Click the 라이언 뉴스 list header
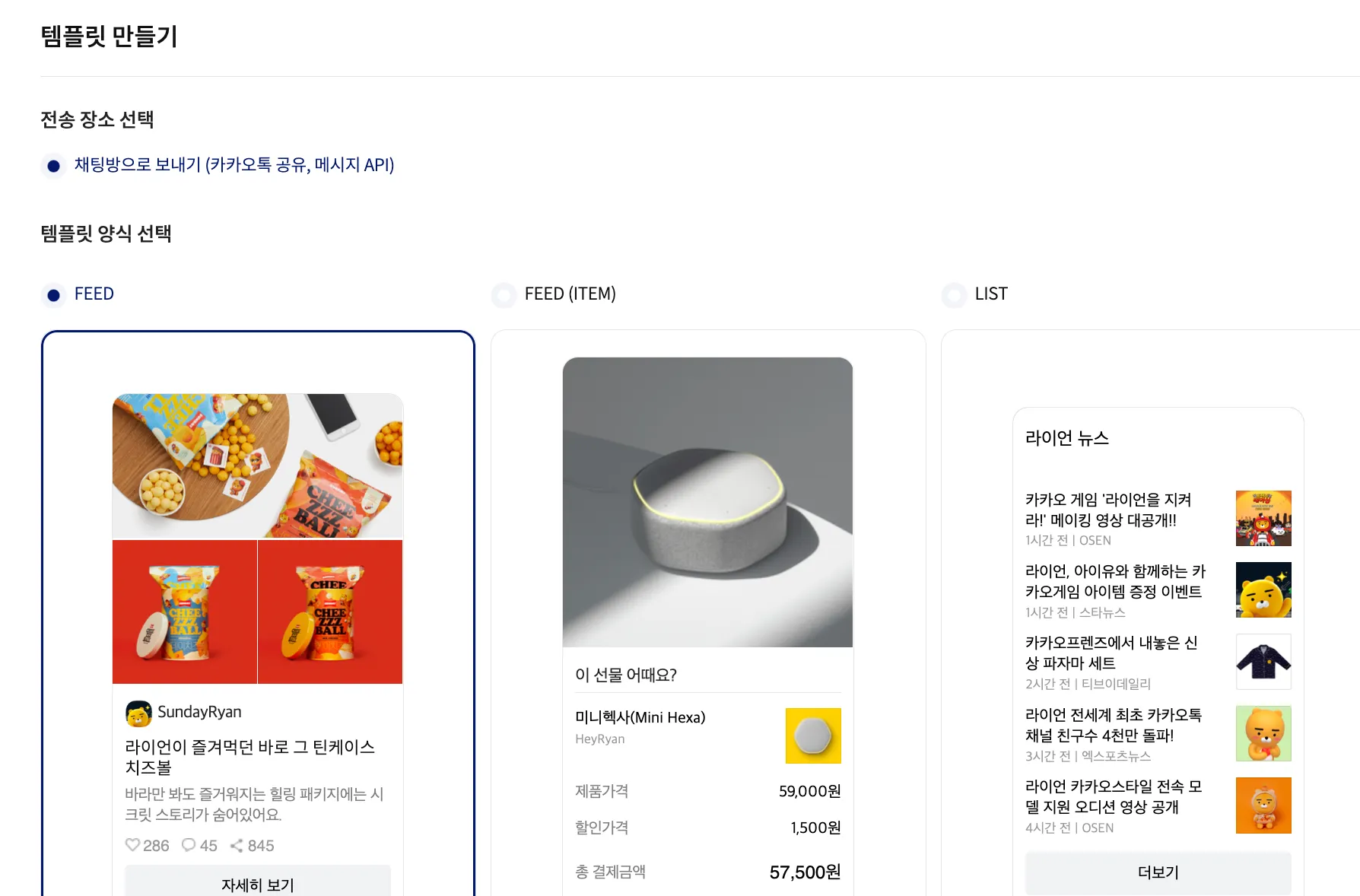 coord(1067,438)
